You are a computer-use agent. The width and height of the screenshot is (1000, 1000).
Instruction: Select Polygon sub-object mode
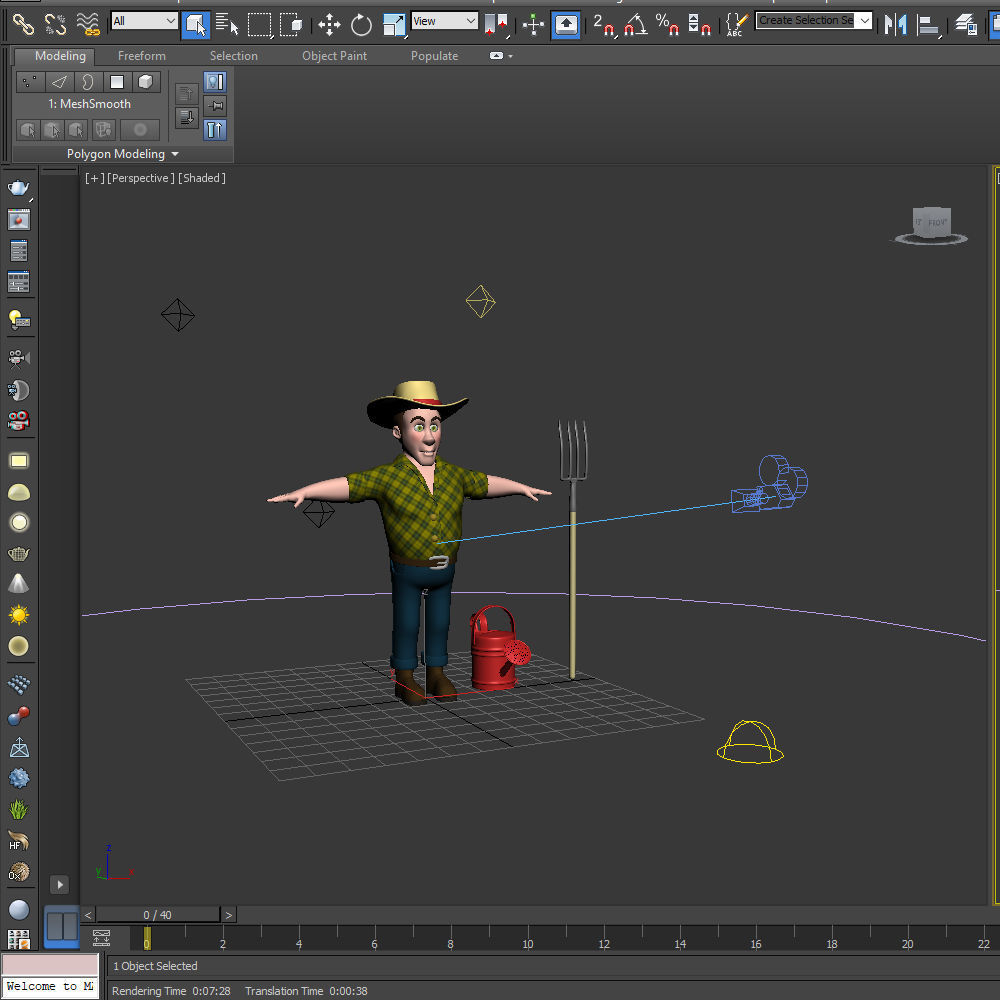(x=117, y=82)
